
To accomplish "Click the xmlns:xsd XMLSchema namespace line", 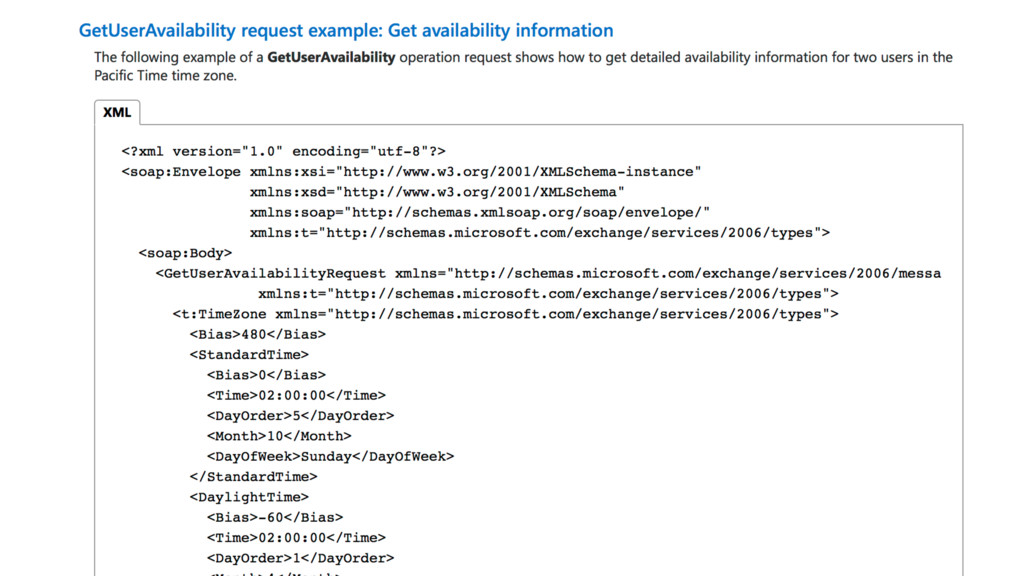I will [437, 192].
